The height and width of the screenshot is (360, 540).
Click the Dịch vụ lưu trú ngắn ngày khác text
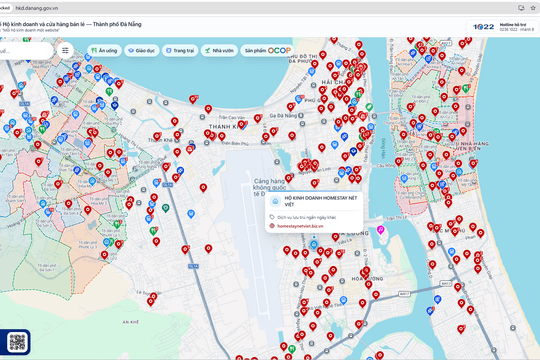click(307, 217)
